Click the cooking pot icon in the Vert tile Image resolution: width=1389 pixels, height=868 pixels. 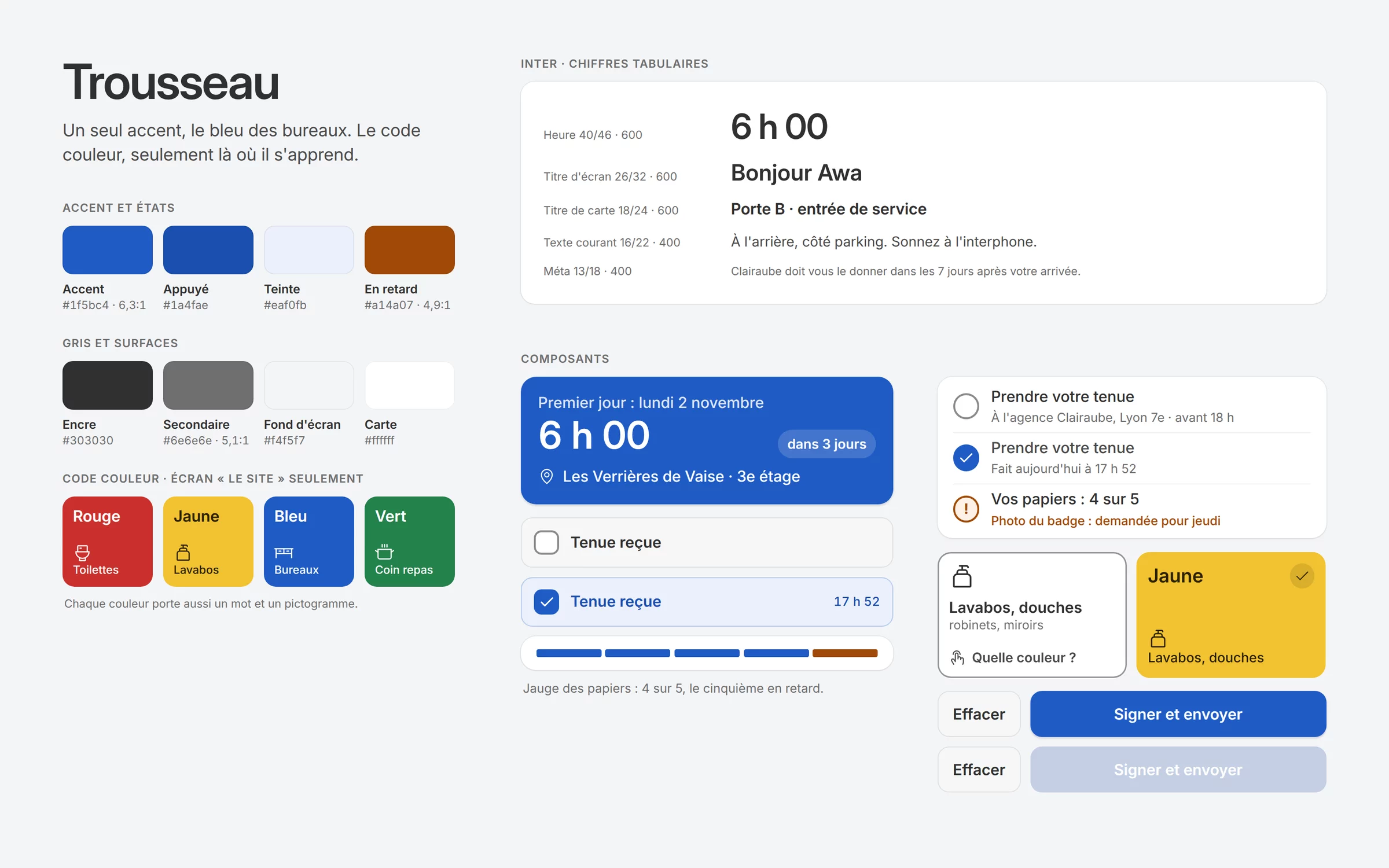384,552
